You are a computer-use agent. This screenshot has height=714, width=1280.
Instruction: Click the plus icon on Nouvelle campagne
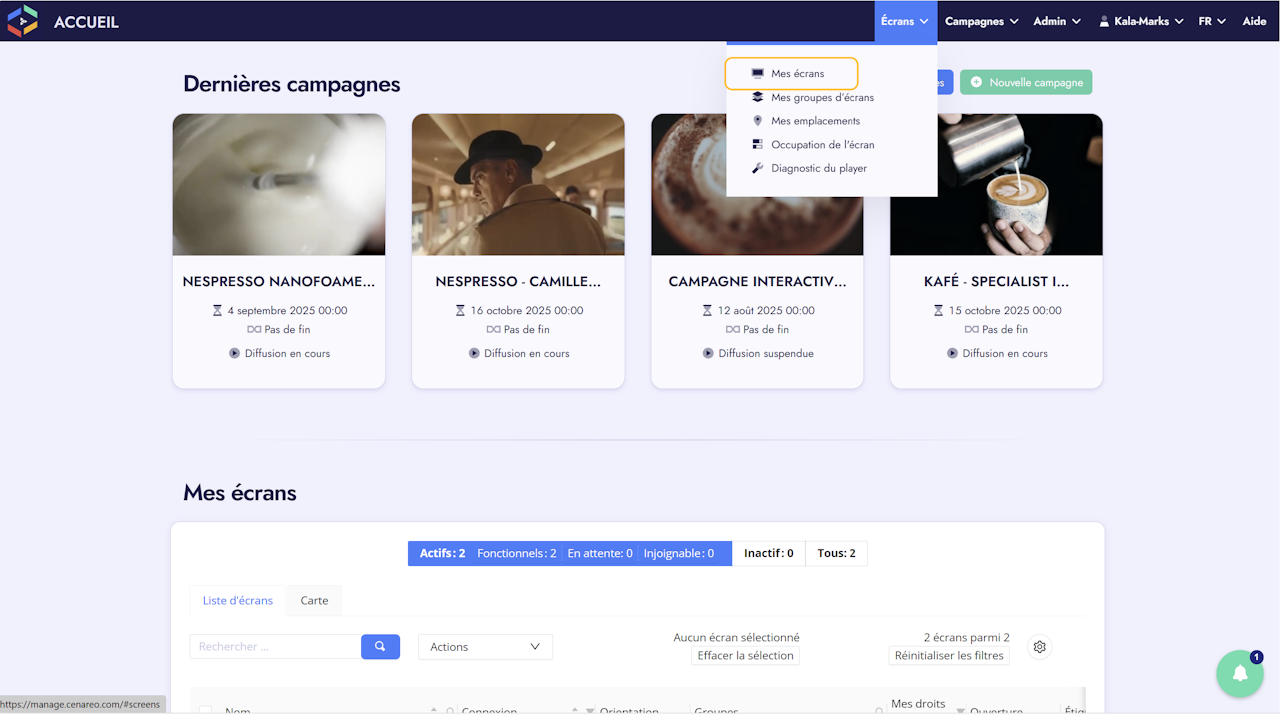point(976,82)
